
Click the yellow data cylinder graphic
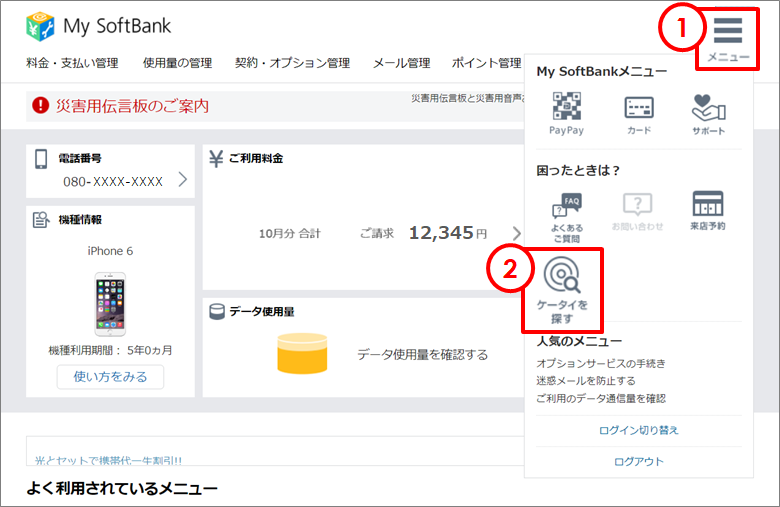click(x=302, y=353)
